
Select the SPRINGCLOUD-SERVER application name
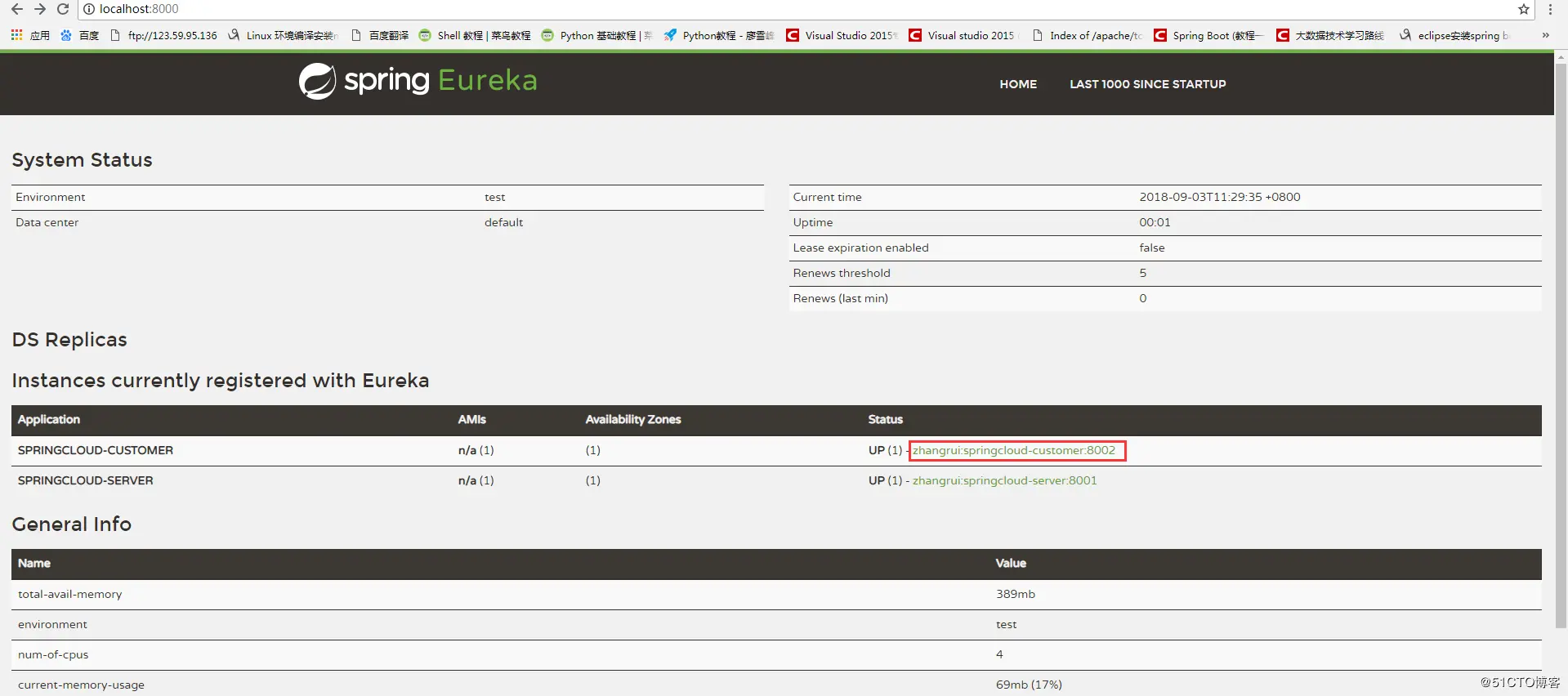(x=85, y=480)
